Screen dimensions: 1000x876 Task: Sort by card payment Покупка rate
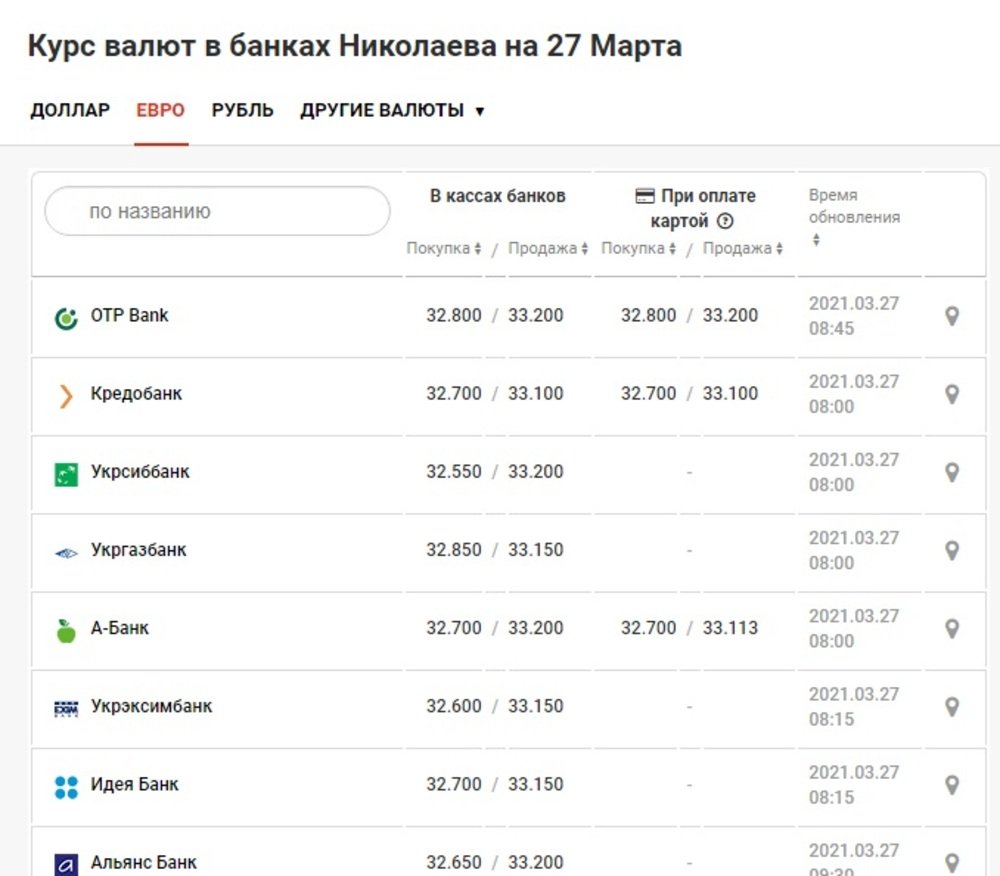[x=638, y=248]
